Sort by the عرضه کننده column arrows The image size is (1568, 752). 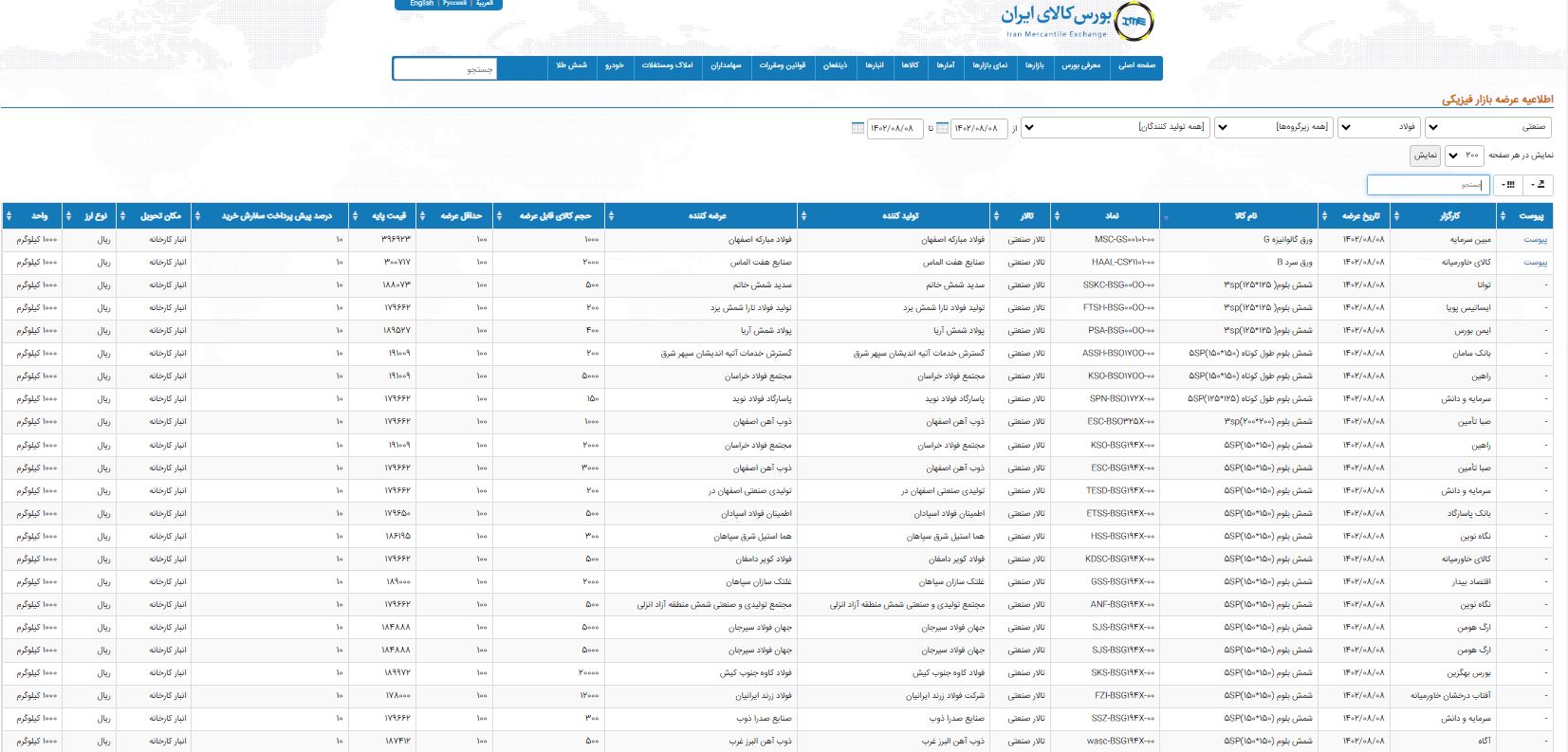point(611,216)
